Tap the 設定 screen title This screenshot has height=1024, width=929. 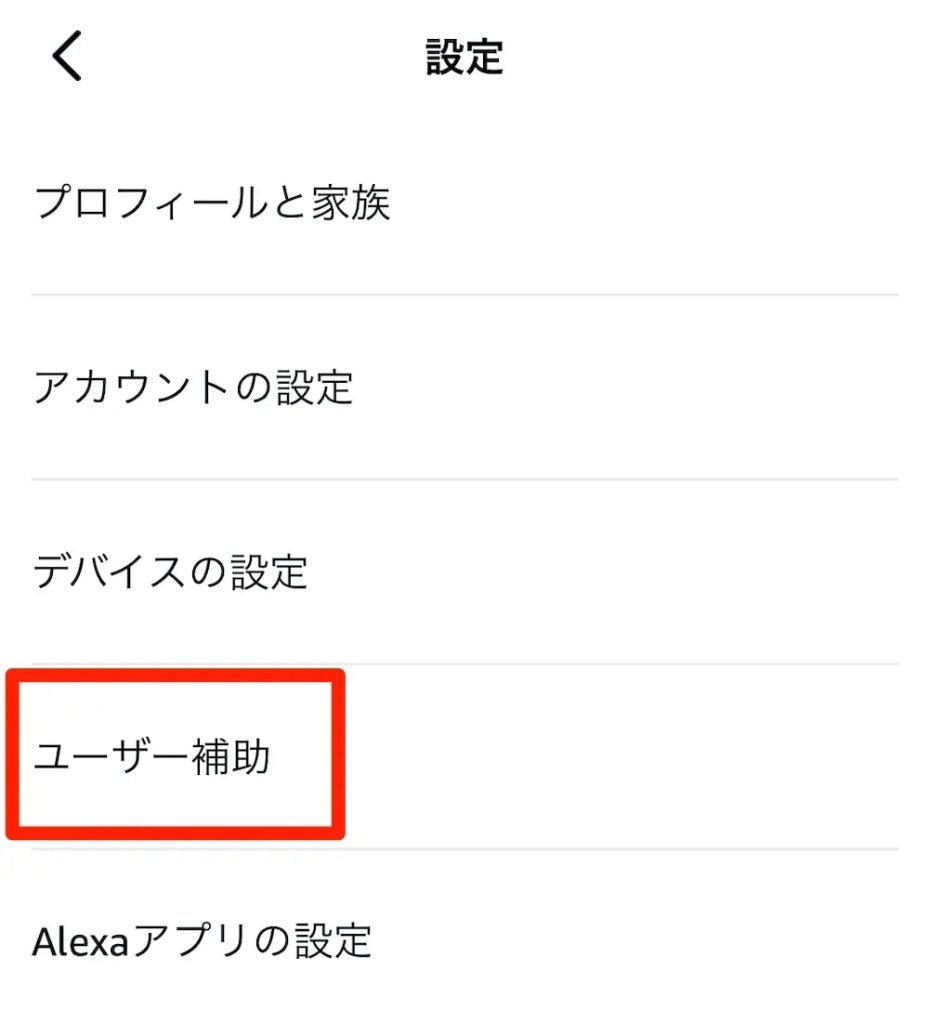click(x=464, y=59)
